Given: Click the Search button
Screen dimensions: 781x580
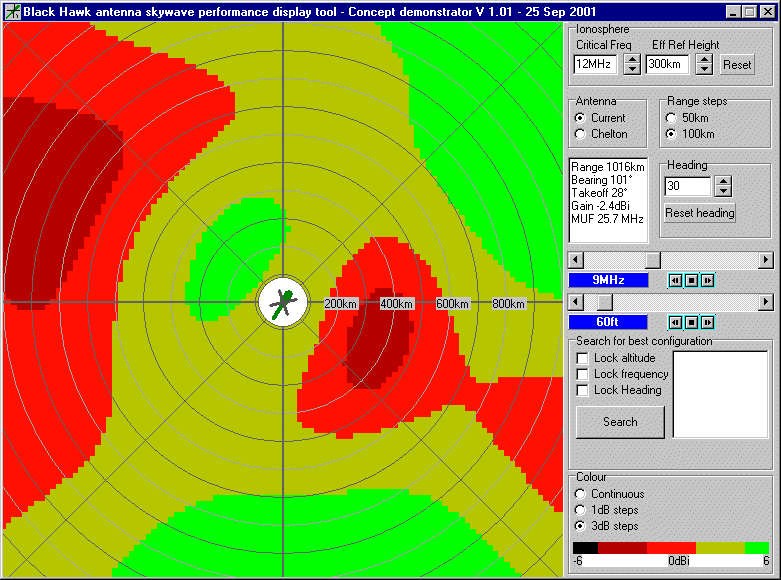Looking at the screenshot, I should [620, 422].
